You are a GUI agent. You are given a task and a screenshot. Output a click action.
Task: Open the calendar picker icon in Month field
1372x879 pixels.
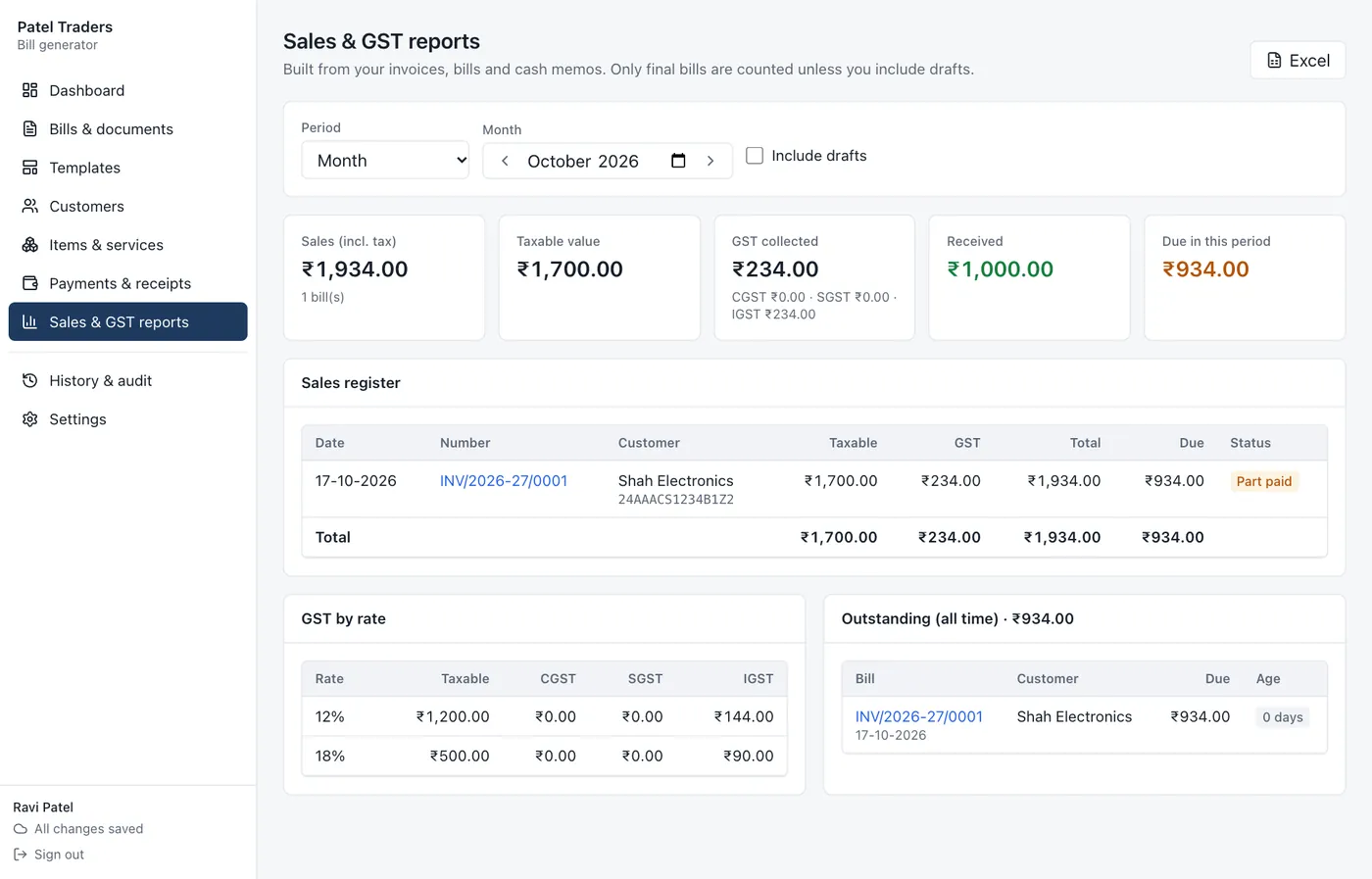[x=678, y=161]
